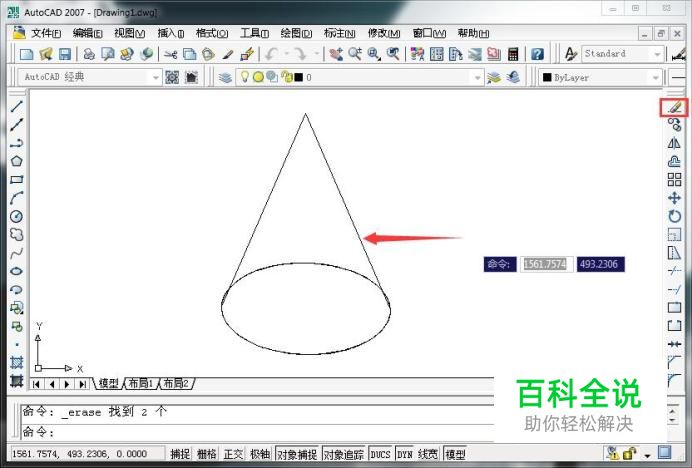The height and width of the screenshot is (468, 692).
Task: Select the Circle tool
Action: (17, 216)
